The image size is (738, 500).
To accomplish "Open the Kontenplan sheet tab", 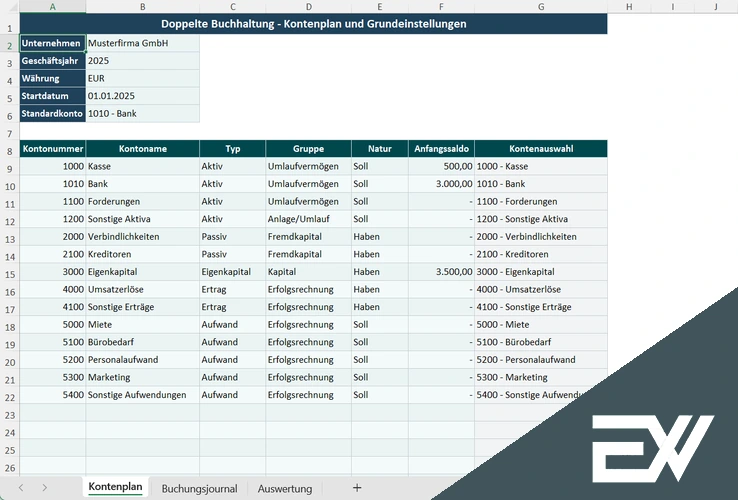I will pos(115,487).
